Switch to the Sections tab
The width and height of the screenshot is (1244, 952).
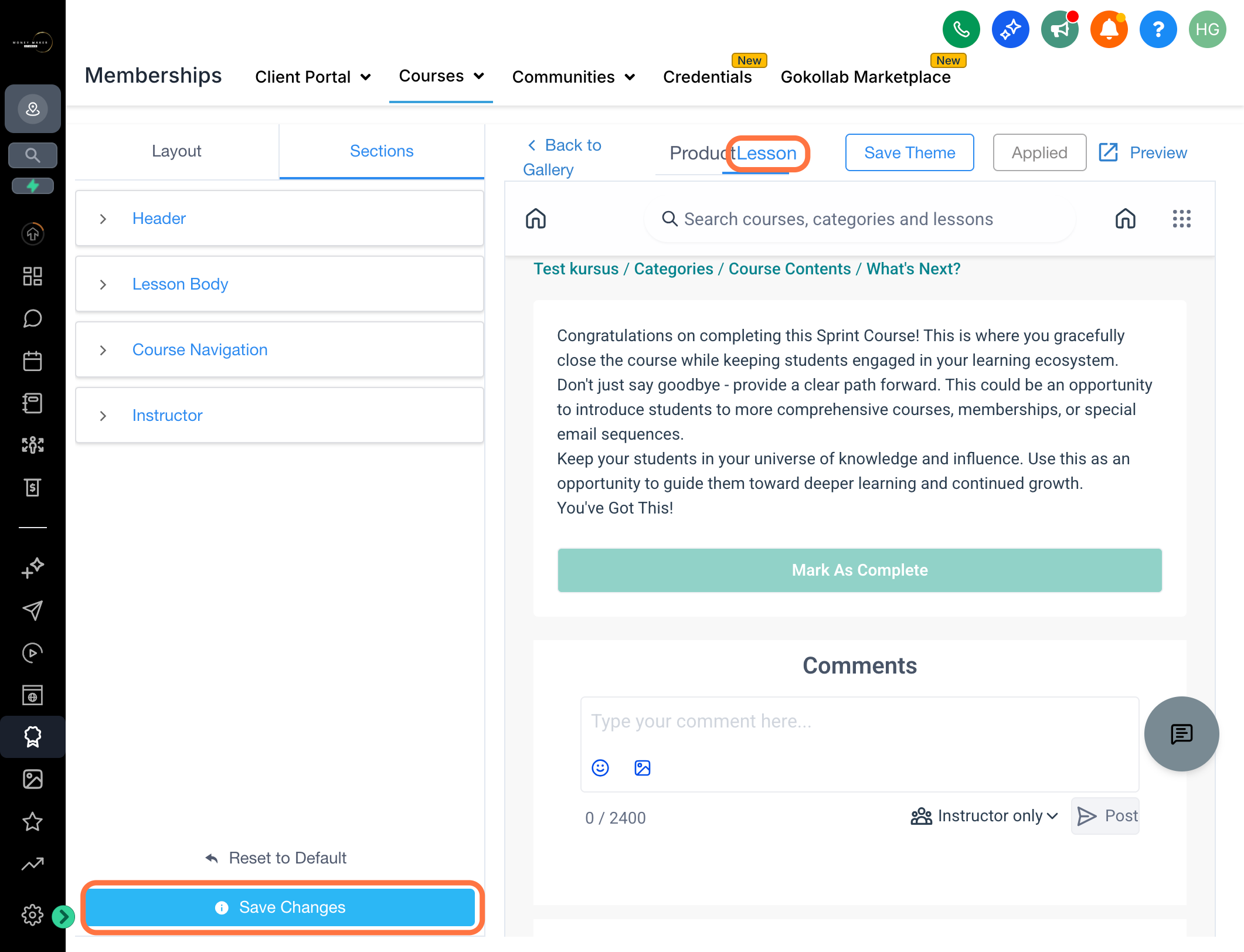tap(382, 151)
